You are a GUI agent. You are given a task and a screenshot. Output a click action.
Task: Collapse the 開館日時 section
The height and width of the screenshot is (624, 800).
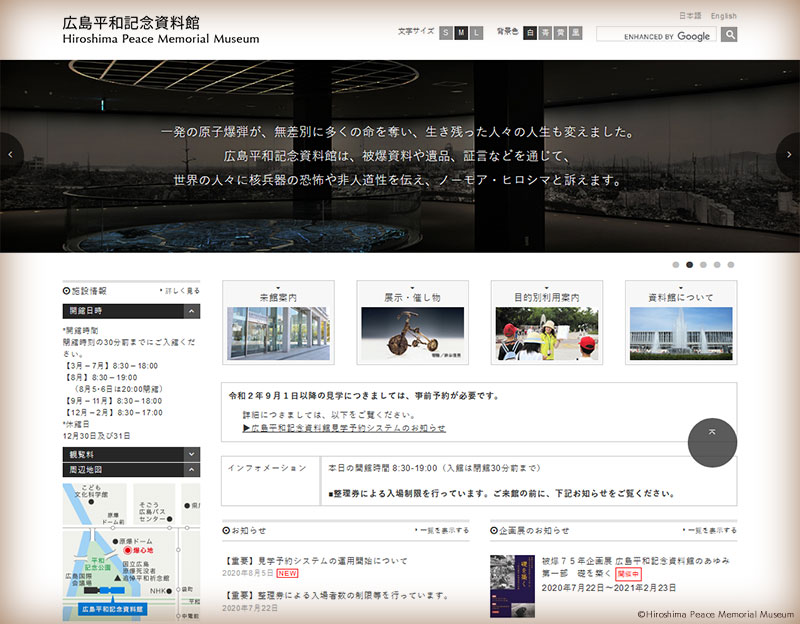[131, 311]
